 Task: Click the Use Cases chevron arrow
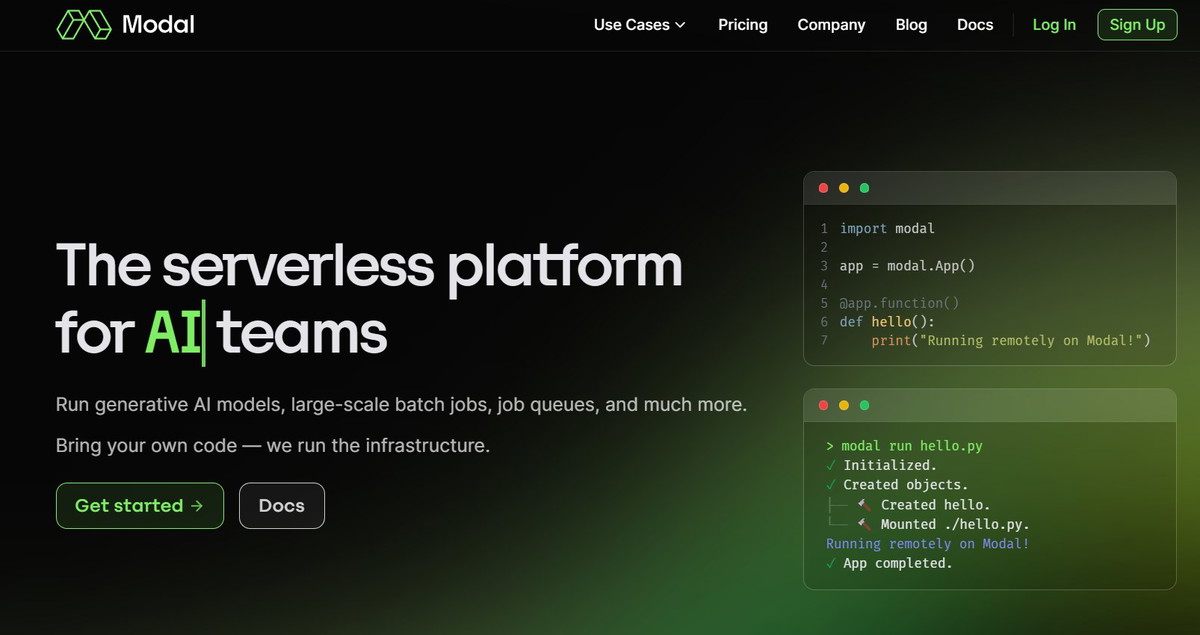tap(680, 25)
